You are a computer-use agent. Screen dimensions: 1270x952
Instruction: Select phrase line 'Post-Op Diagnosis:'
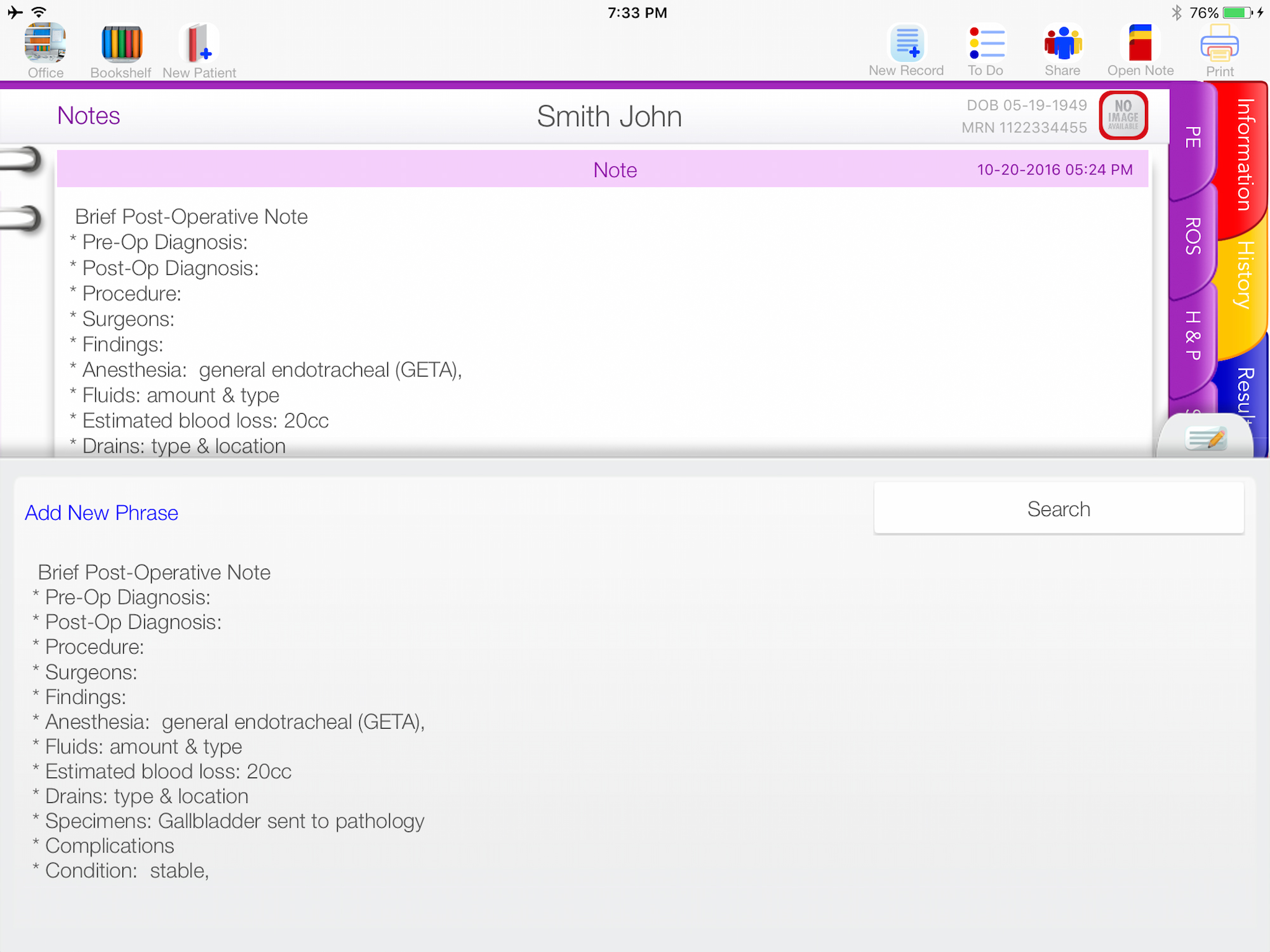133,622
